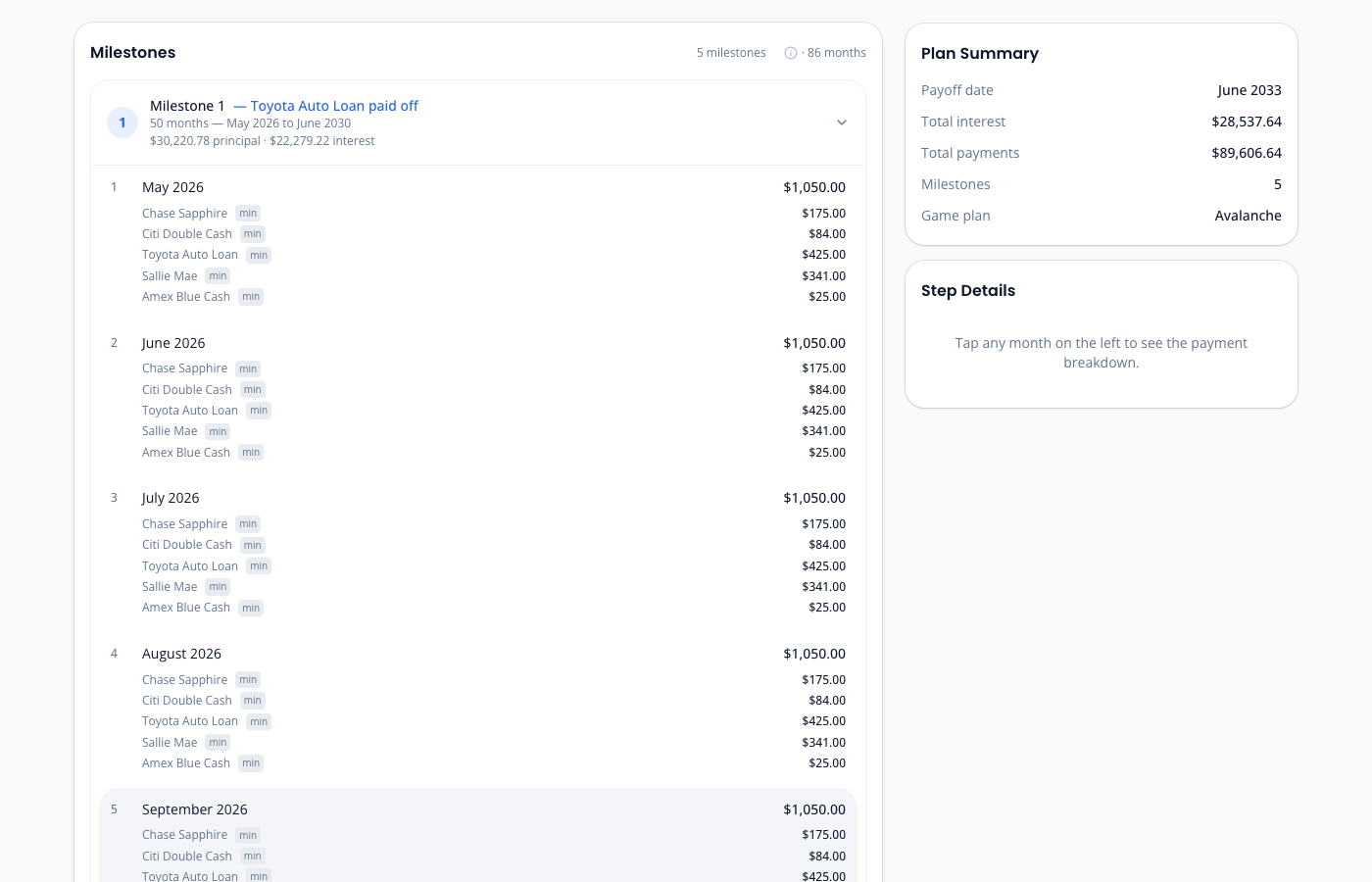Click the circled Milestone 1 number badge

point(122,122)
